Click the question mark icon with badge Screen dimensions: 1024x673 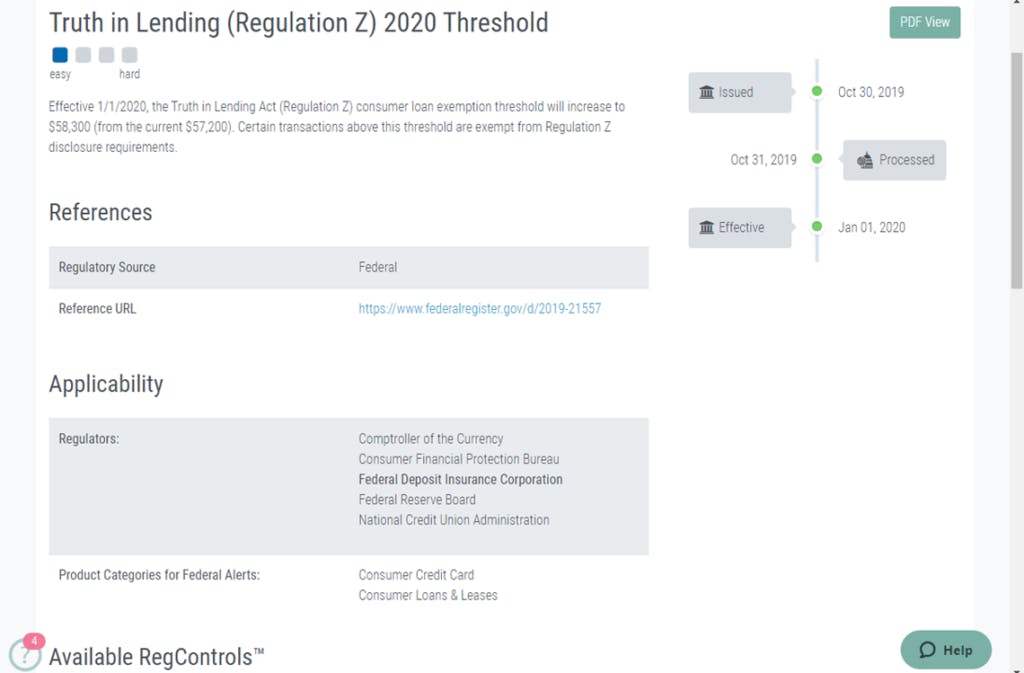point(24,653)
